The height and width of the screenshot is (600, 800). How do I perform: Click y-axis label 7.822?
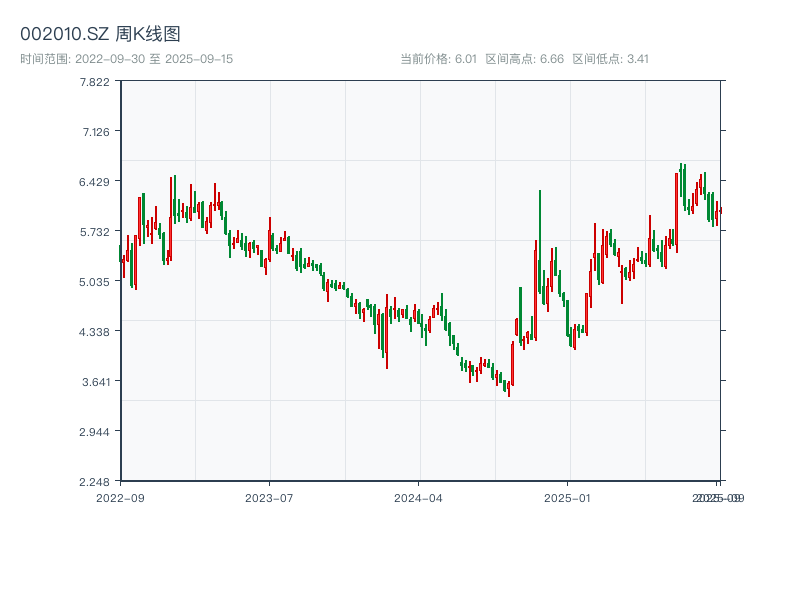click(x=95, y=82)
